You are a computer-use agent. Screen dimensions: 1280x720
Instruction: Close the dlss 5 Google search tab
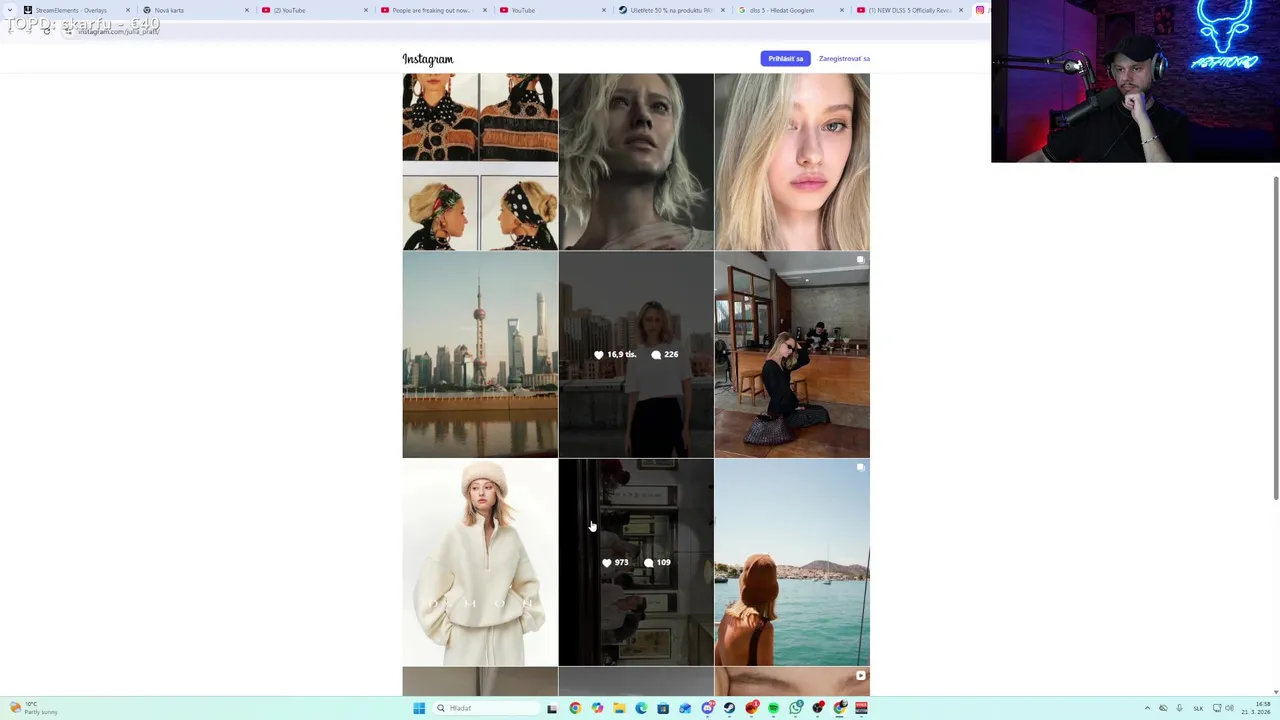(842, 10)
